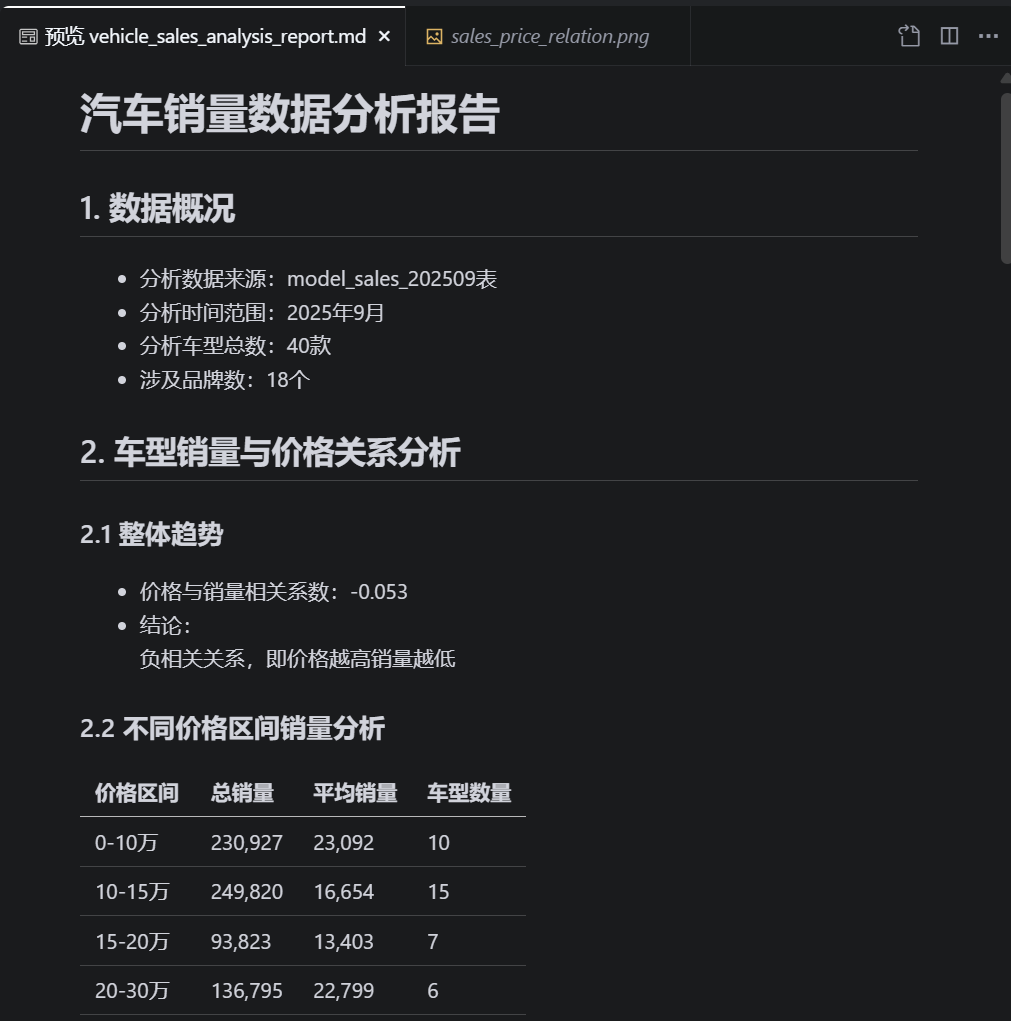The width and height of the screenshot is (1011, 1021).
Task: Click the line 涉及品牌数：18个
Action: 225,380
